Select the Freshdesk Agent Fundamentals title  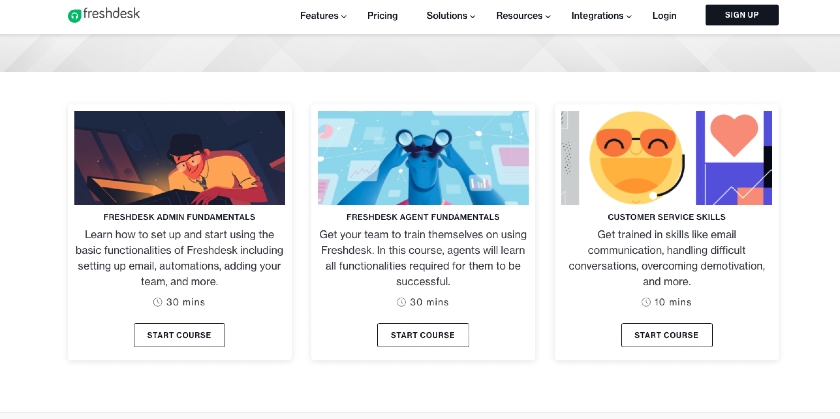tap(423, 217)
